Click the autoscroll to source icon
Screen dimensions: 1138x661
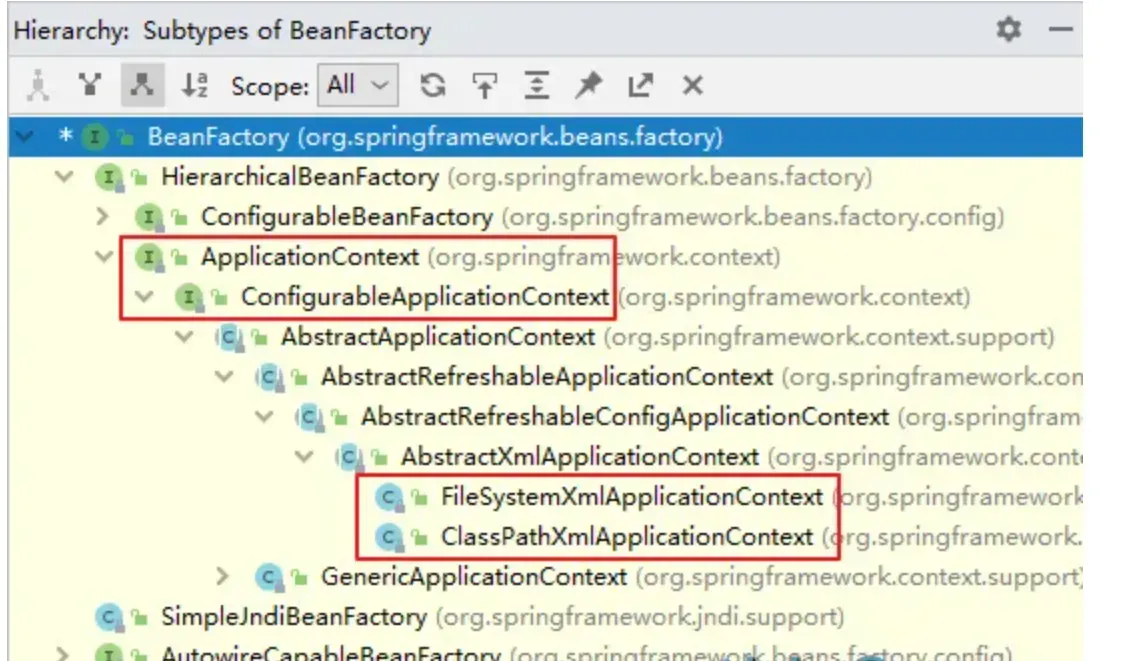click(484, 86)
